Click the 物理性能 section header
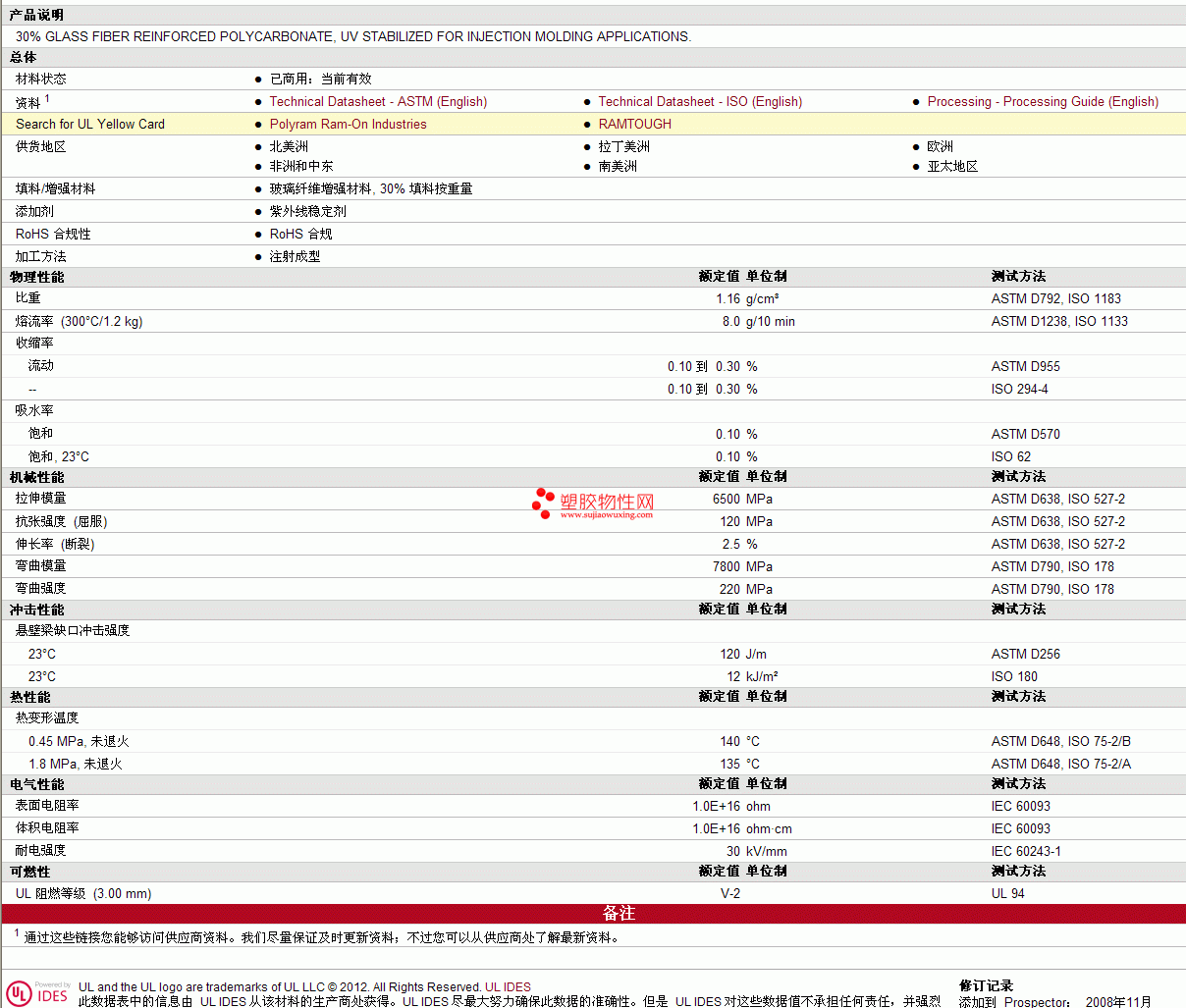Viewport: 1186px width, 1008px height. click(37, 277)
